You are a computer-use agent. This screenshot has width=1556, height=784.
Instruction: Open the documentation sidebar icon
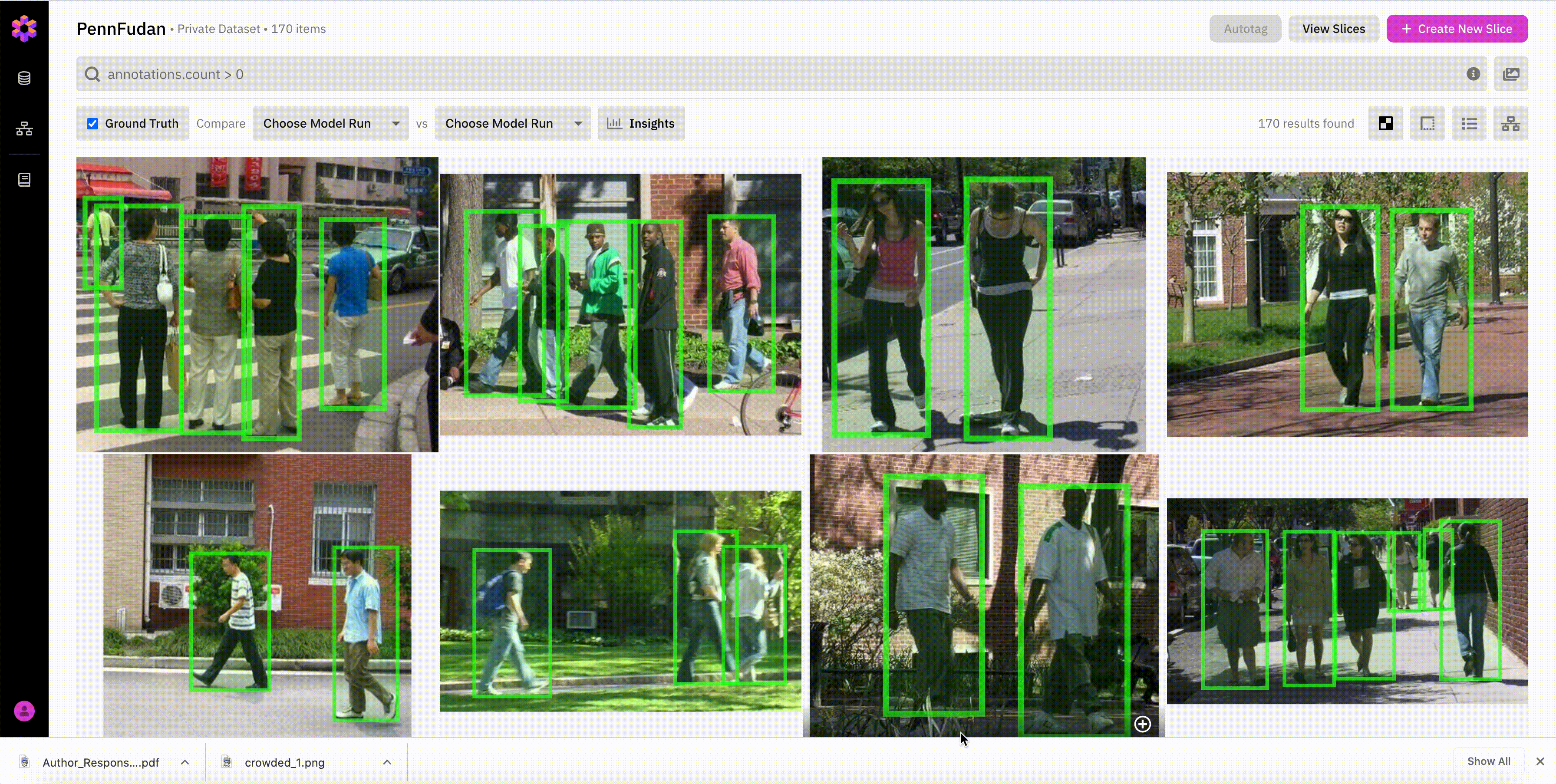[24, 179]
